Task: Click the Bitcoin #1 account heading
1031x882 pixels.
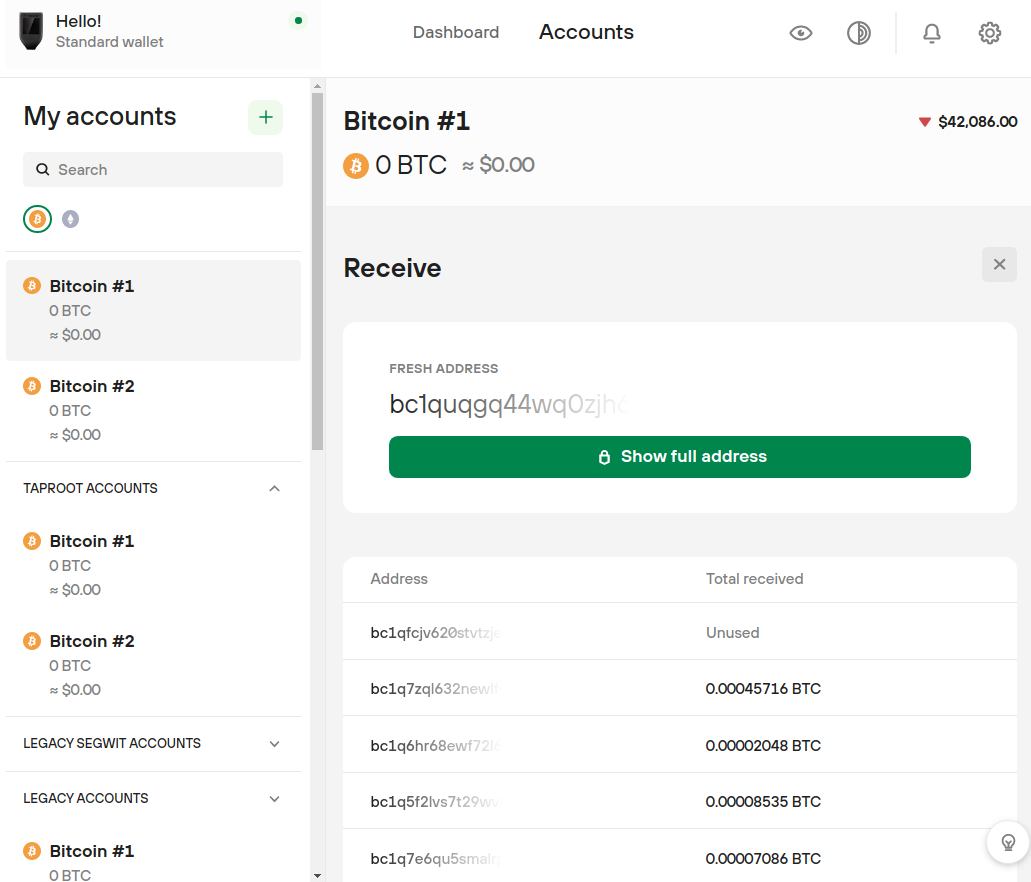Action: click(x=406, y=121)
